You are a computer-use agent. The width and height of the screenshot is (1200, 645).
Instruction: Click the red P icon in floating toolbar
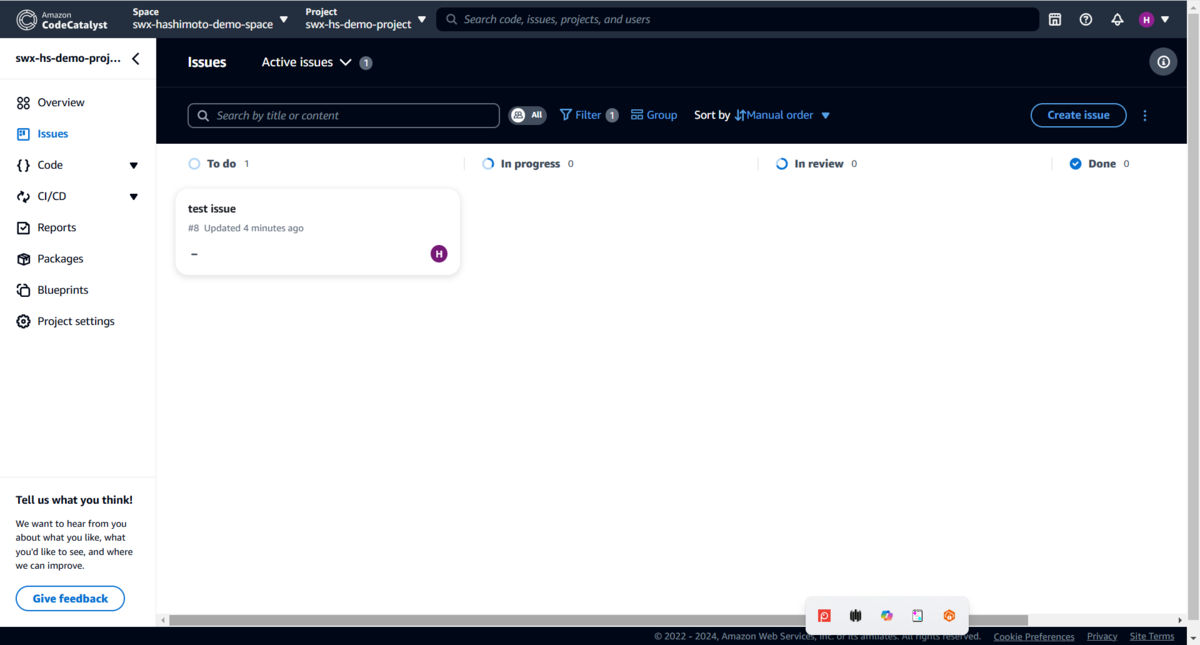824,616
